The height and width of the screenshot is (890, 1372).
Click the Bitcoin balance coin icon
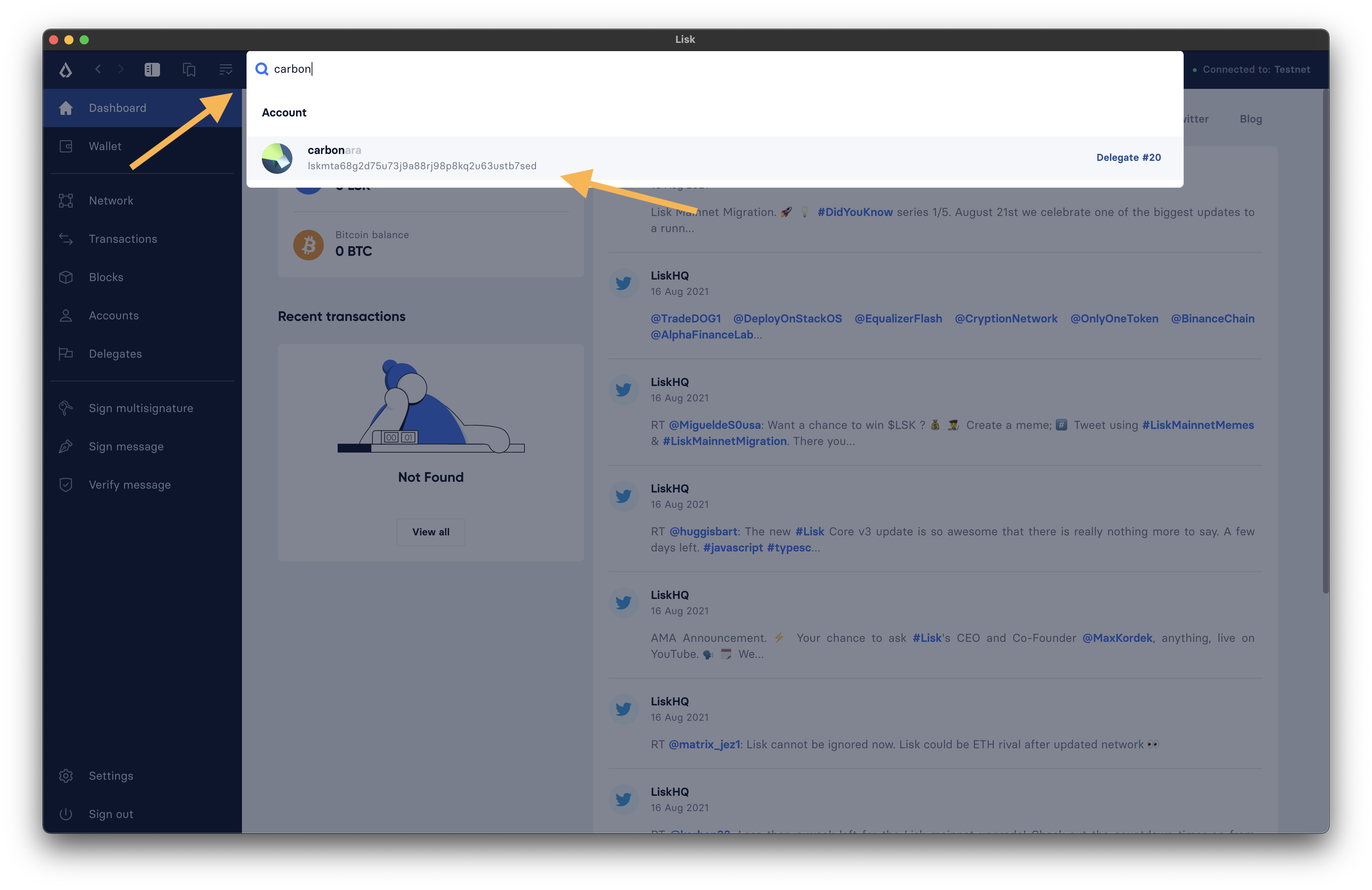point(309,245)
